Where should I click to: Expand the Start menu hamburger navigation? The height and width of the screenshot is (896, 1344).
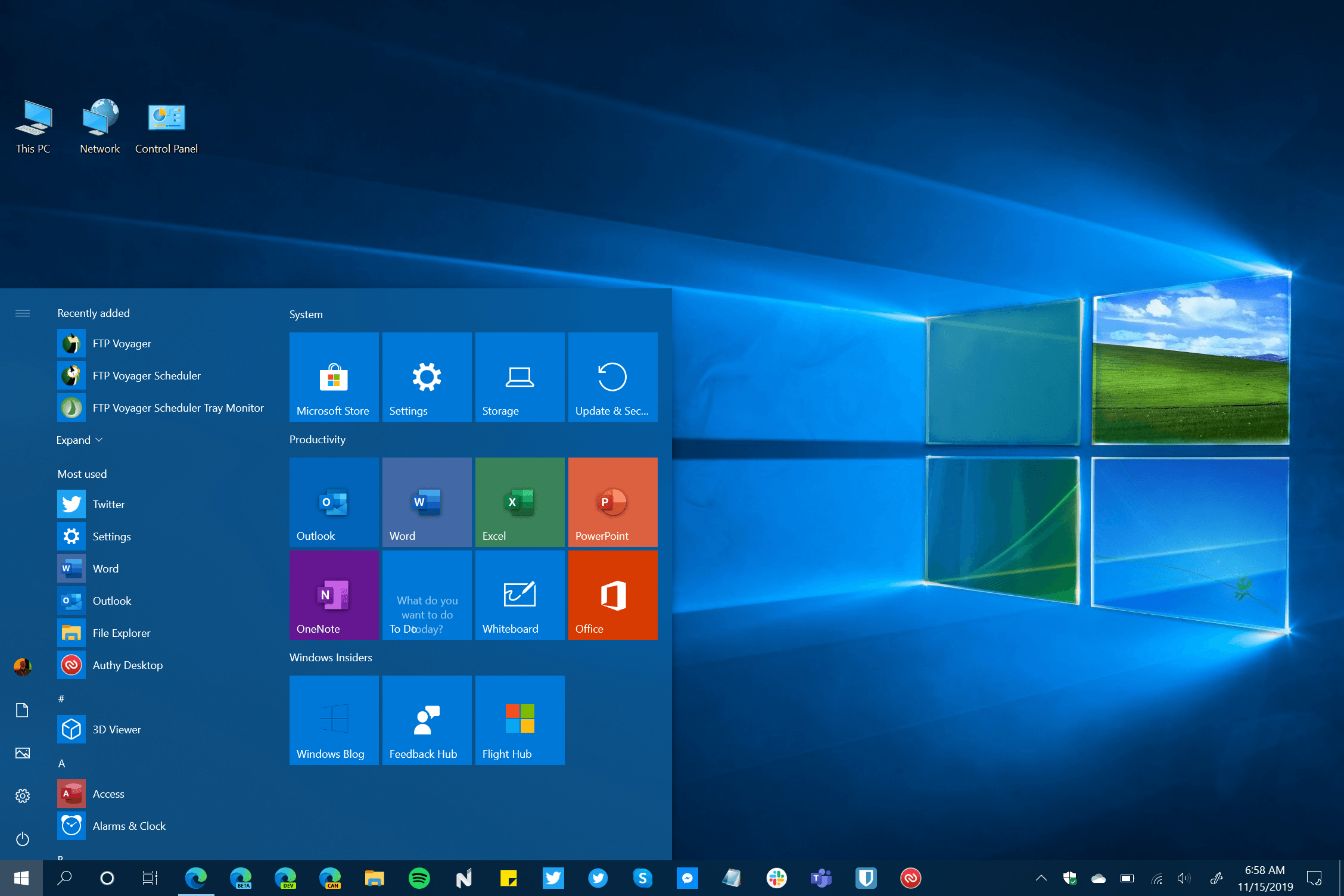point(23,313)
